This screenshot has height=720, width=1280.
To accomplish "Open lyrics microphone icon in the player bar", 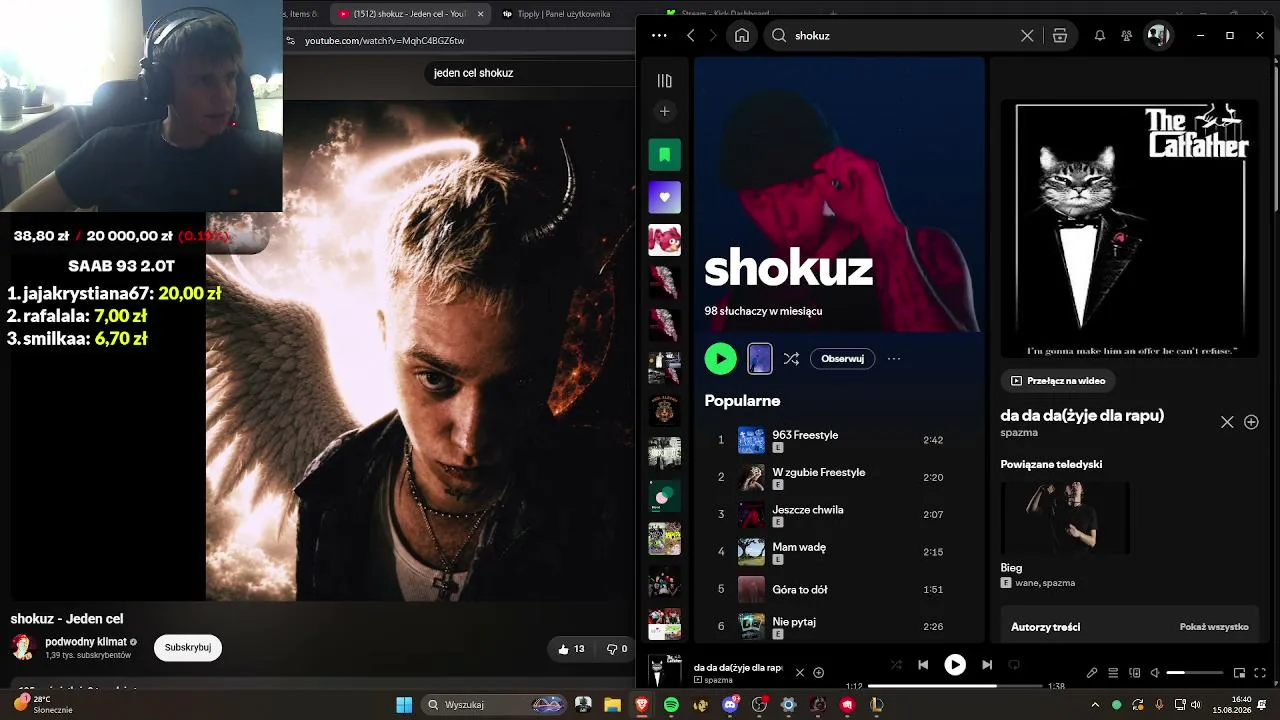I will (x=1092, y=673).
